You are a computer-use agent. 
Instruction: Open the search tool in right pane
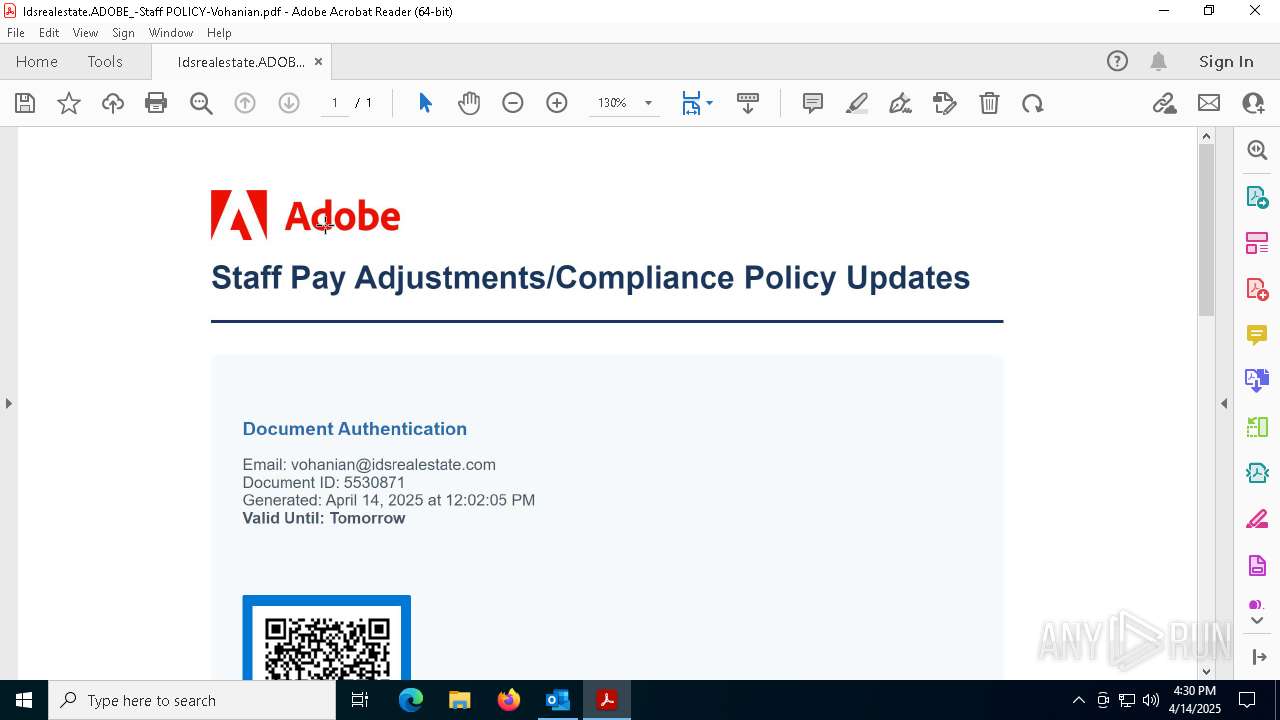(1257, 150)
